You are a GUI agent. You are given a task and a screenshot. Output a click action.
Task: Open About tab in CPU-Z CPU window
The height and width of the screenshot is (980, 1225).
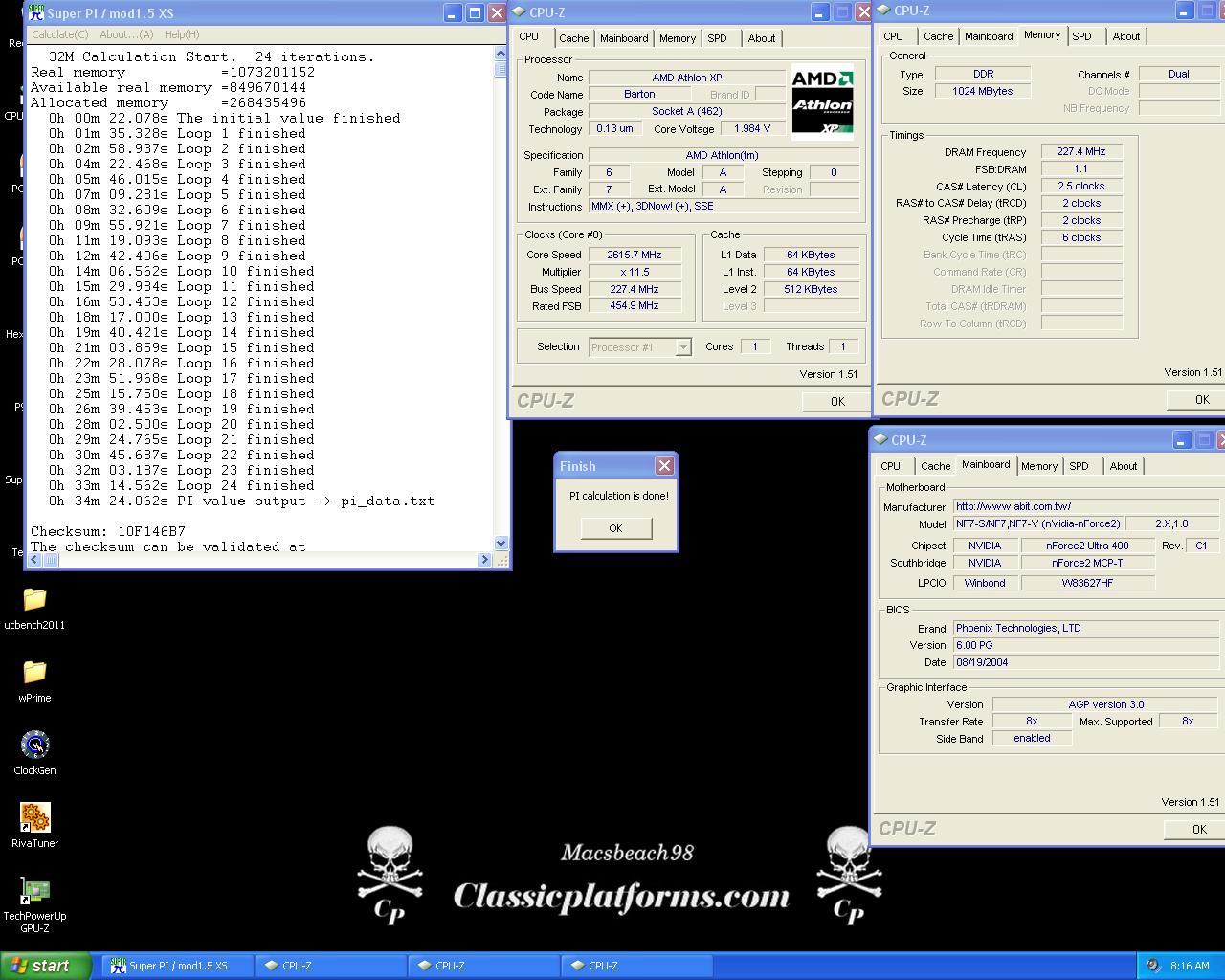coord(762,38)
